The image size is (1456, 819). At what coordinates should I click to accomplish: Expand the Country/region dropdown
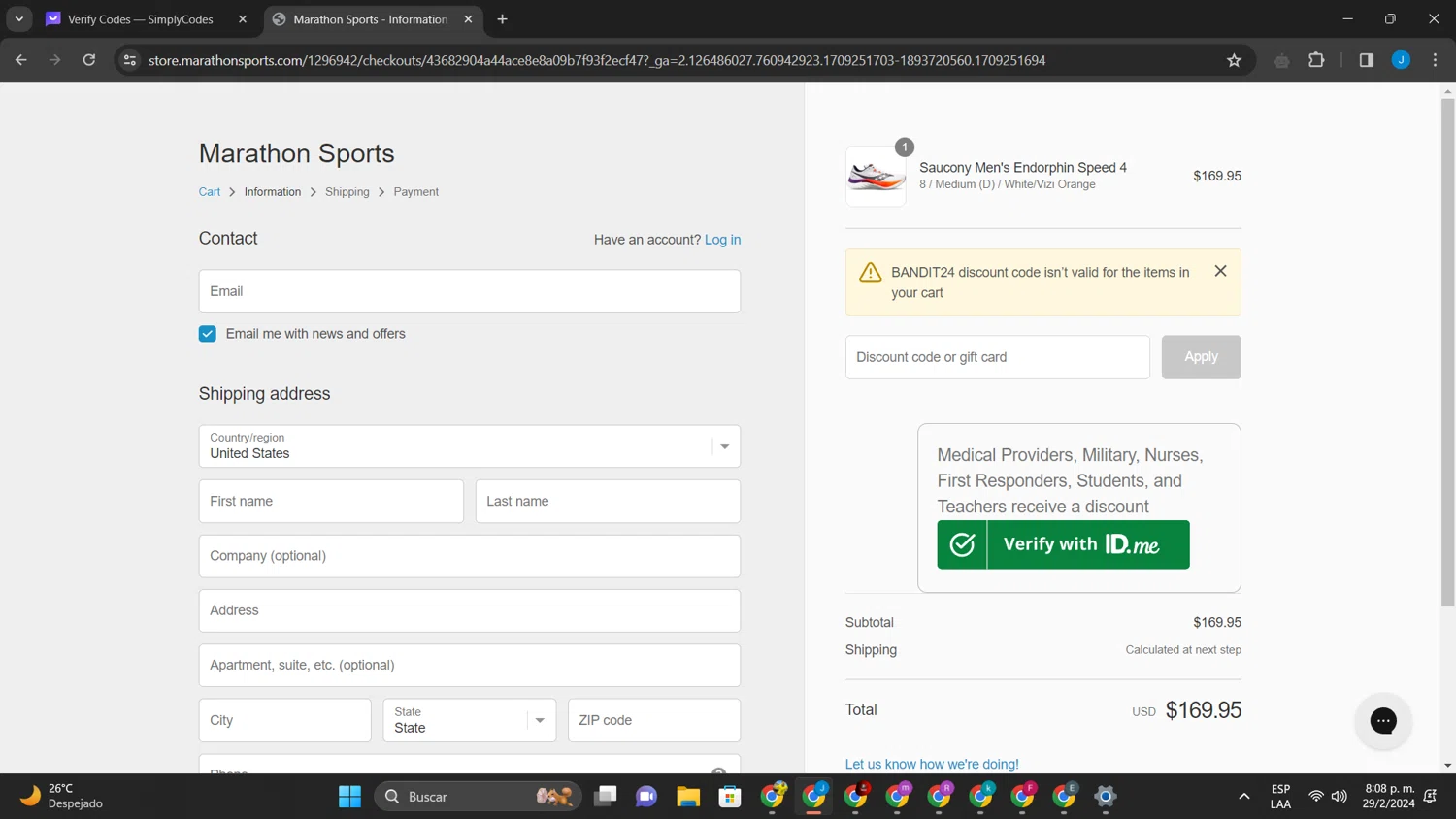(470, 446)
